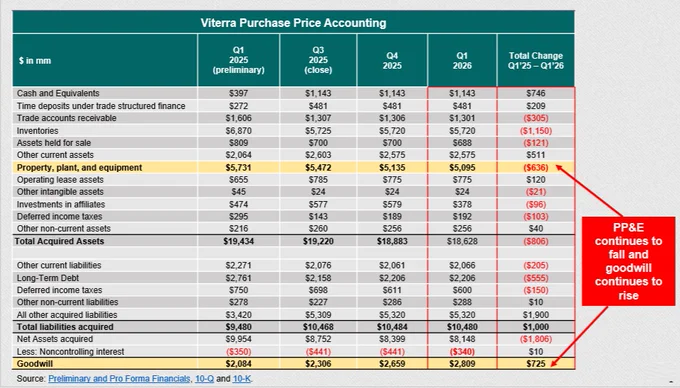Click the PP&E total change value ($636)
680x388 pixels.
536,167
